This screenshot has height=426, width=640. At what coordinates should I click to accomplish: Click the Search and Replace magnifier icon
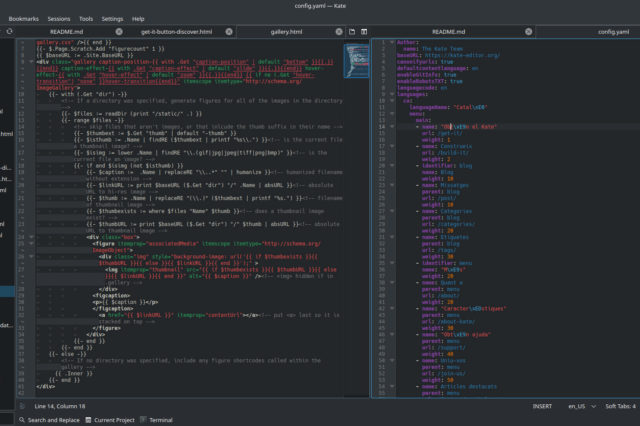click(x=22, y=420)
